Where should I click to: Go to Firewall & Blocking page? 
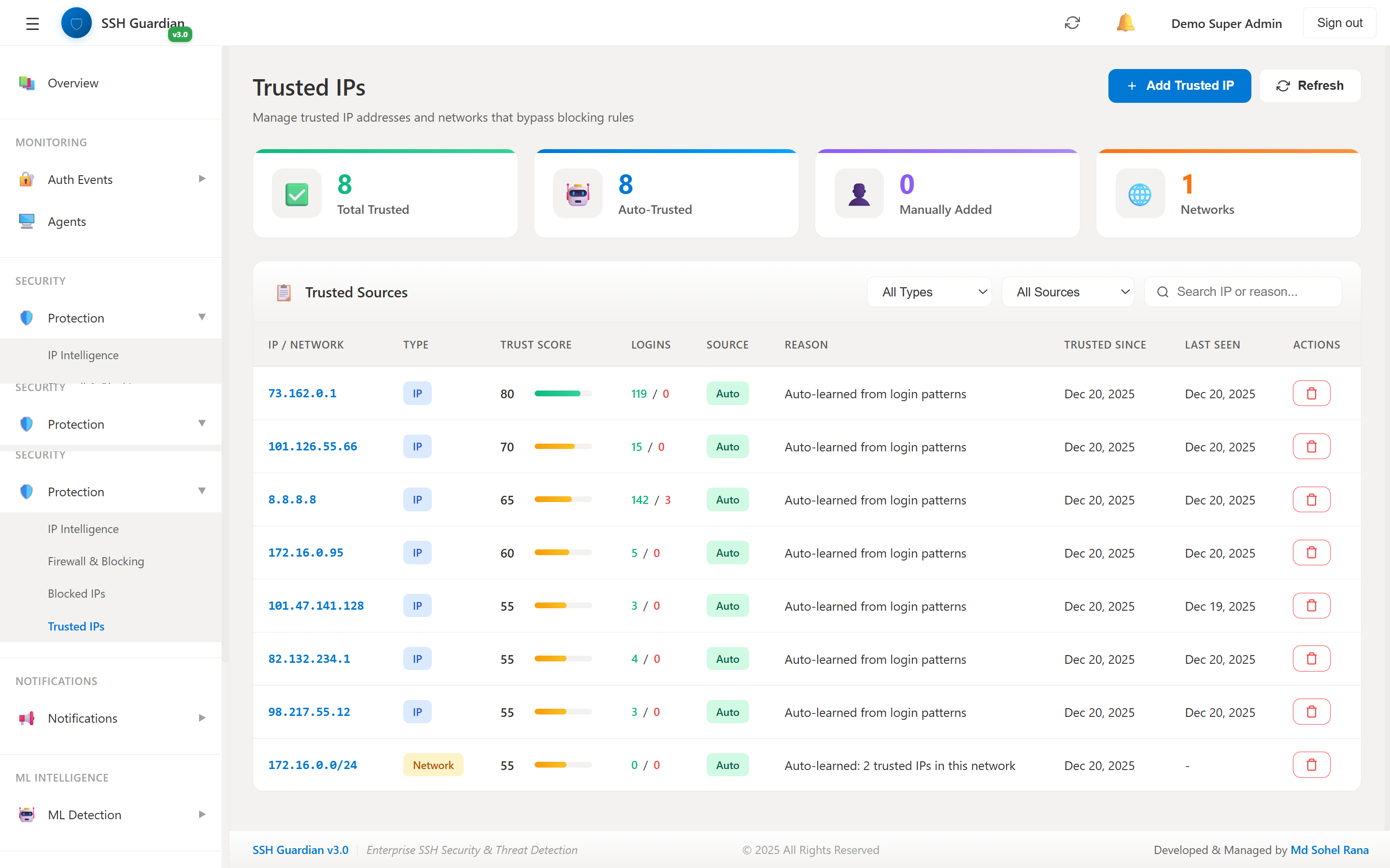point(96,561)
